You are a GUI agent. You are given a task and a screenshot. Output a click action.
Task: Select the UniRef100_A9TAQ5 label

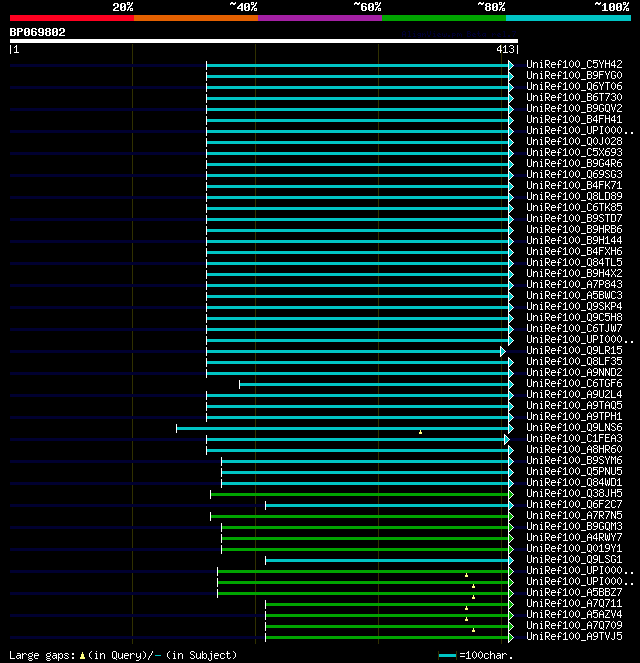click(x=574, y=405)
